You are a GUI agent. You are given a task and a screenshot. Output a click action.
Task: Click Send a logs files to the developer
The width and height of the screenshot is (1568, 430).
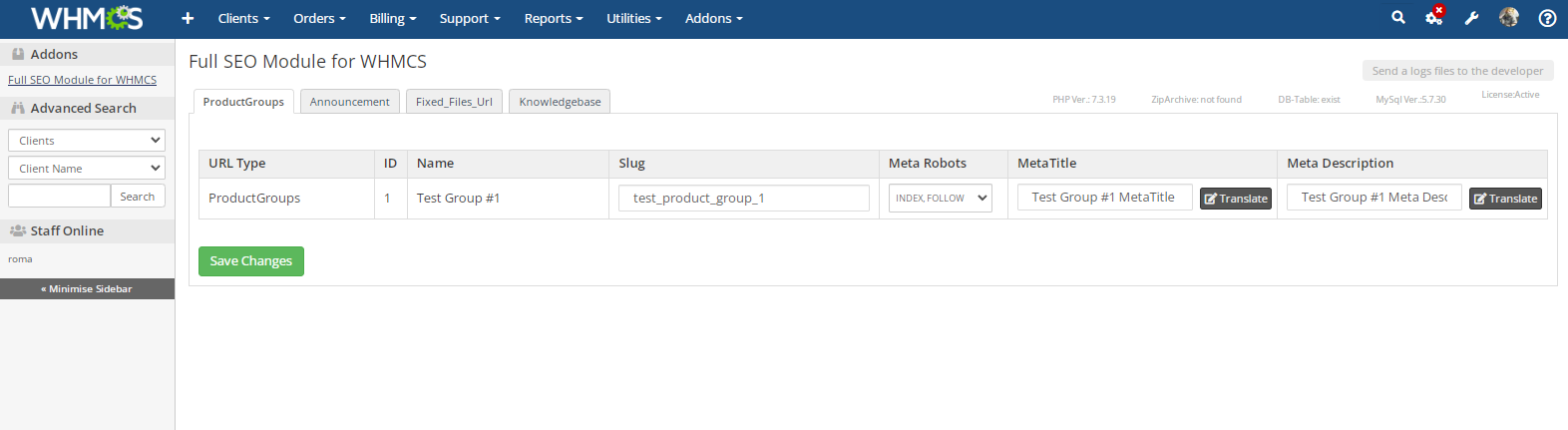1457,71
